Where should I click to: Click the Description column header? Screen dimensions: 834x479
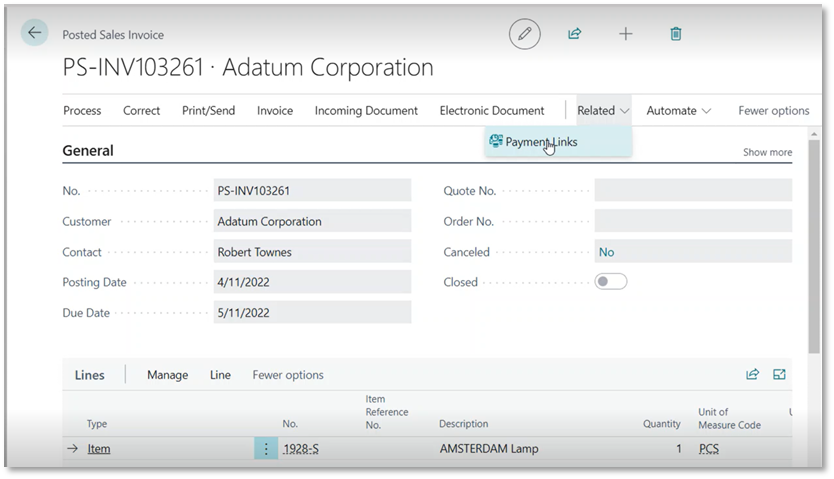point(463,424)
